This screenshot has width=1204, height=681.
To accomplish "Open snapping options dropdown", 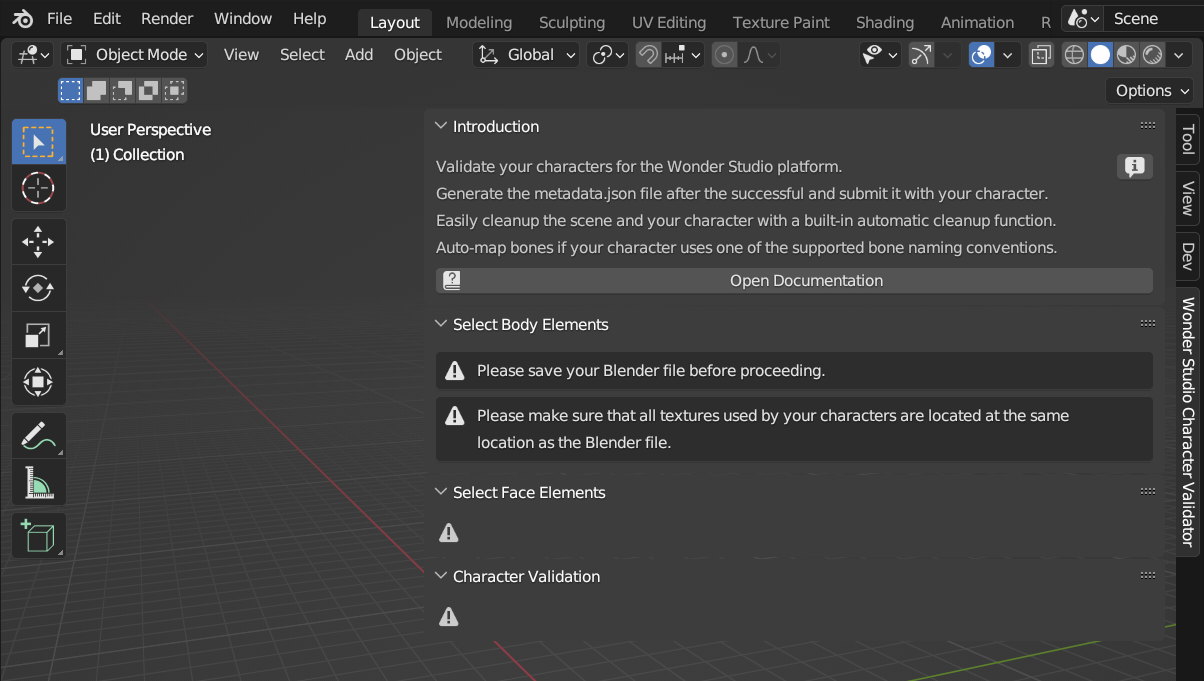I will click(x=684, y=55).
